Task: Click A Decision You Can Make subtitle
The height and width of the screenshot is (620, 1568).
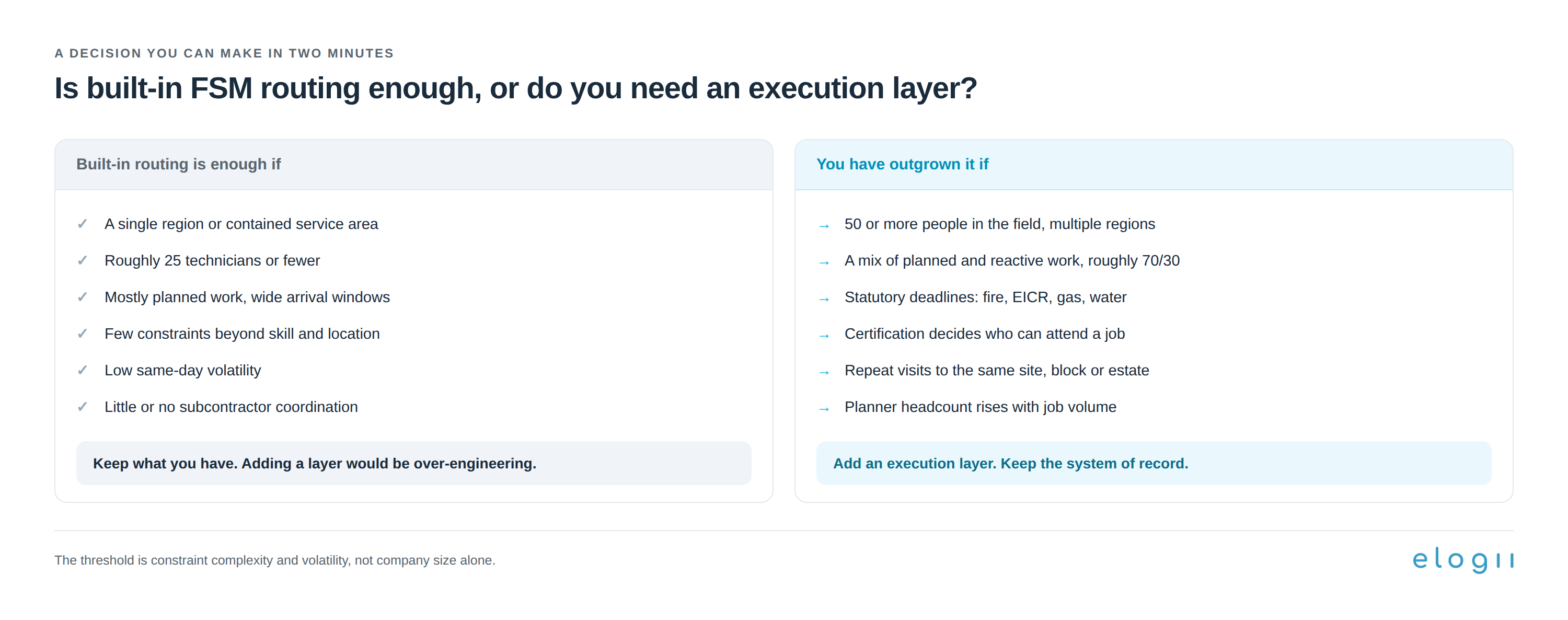Action: pyautogui.click(x=224, y=54)
